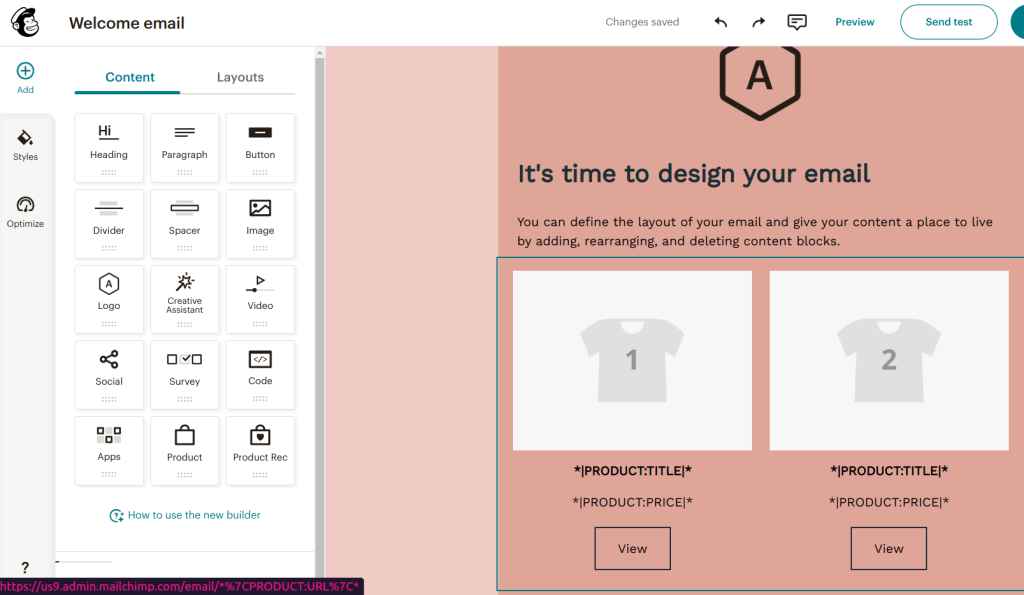1024x595 pixels.
Task: Click the question mark help icon
Action: coord(25,567)
